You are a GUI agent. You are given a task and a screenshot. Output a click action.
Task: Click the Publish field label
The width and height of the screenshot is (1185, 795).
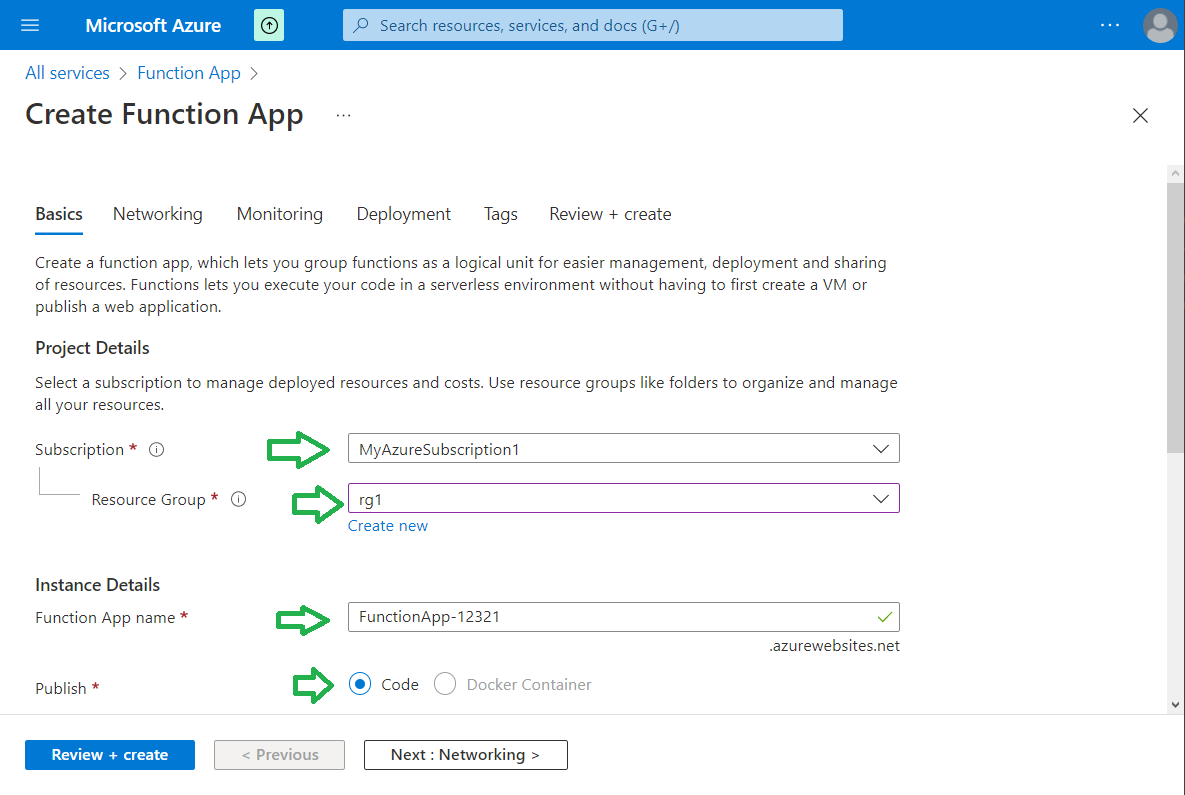click(x=60, y=688)
